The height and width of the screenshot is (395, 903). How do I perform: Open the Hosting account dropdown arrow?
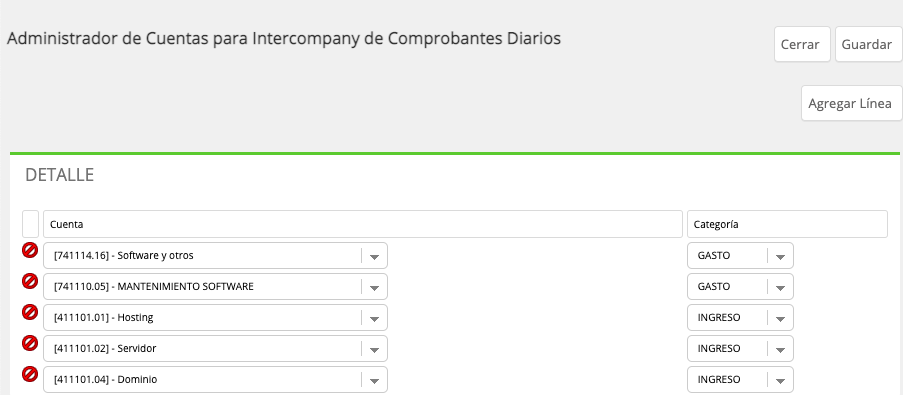pos(374,318)
